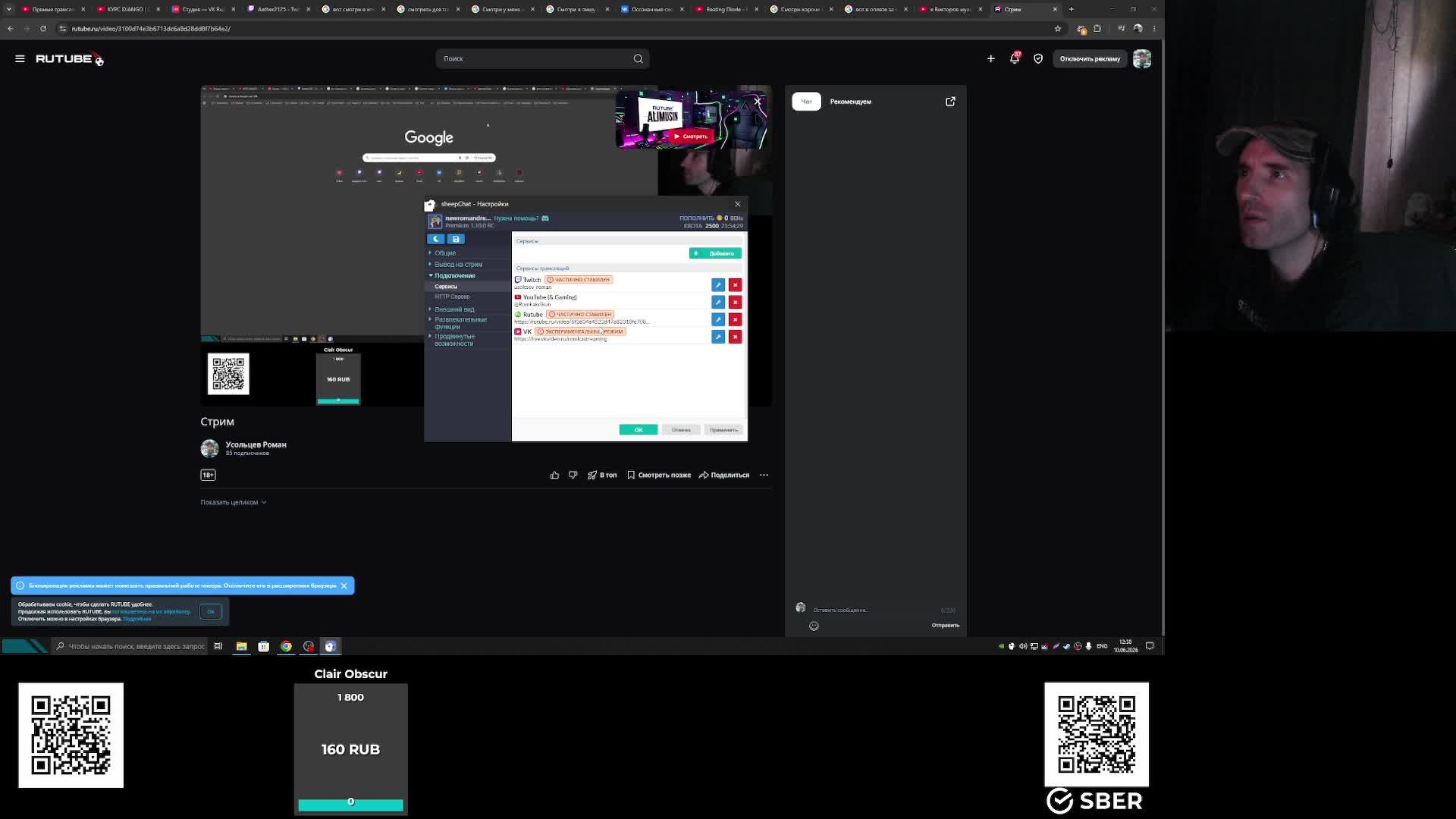Save settings with sheepChat floppy icon
1456x819 pixels.
[456, 239]
